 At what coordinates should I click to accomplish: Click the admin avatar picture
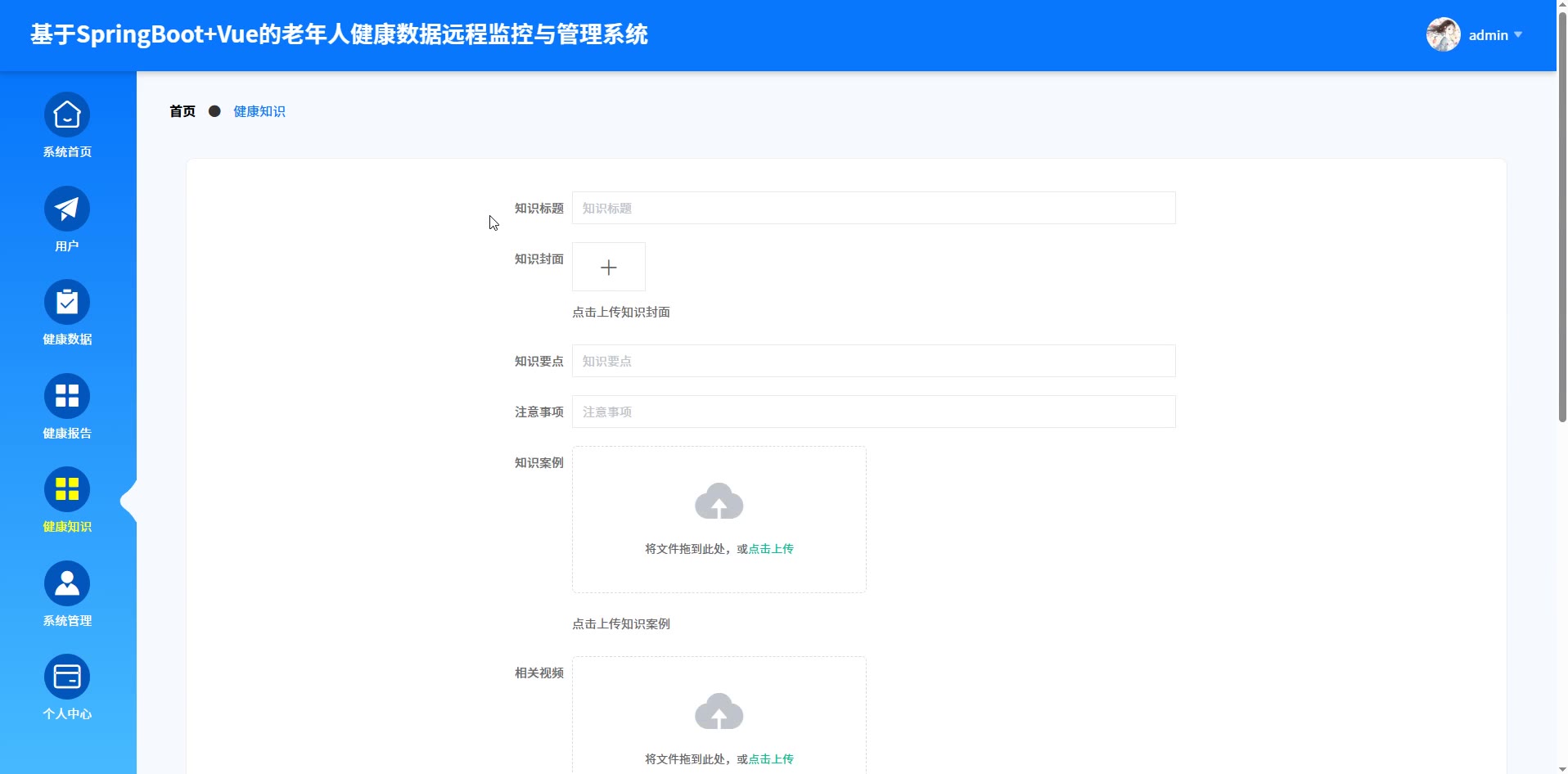pos(1444,34)
